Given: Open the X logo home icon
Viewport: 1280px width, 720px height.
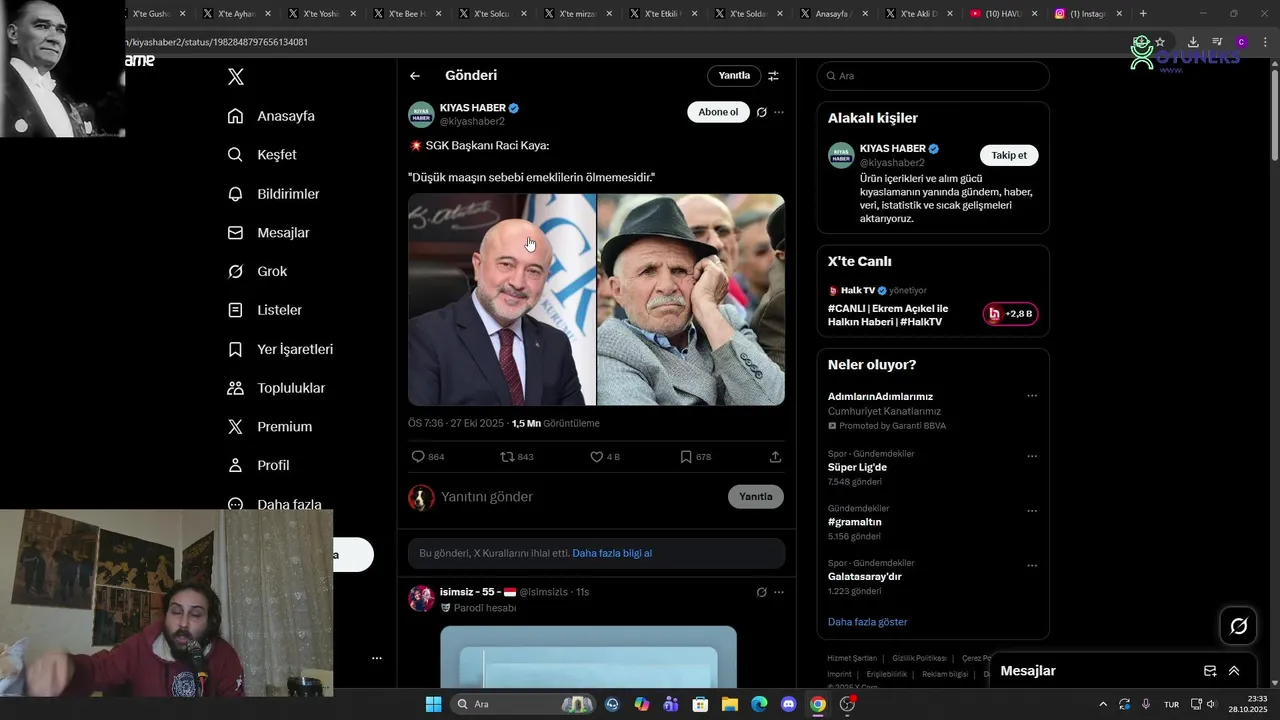Looking at the screenshot, I should point(235,77).
